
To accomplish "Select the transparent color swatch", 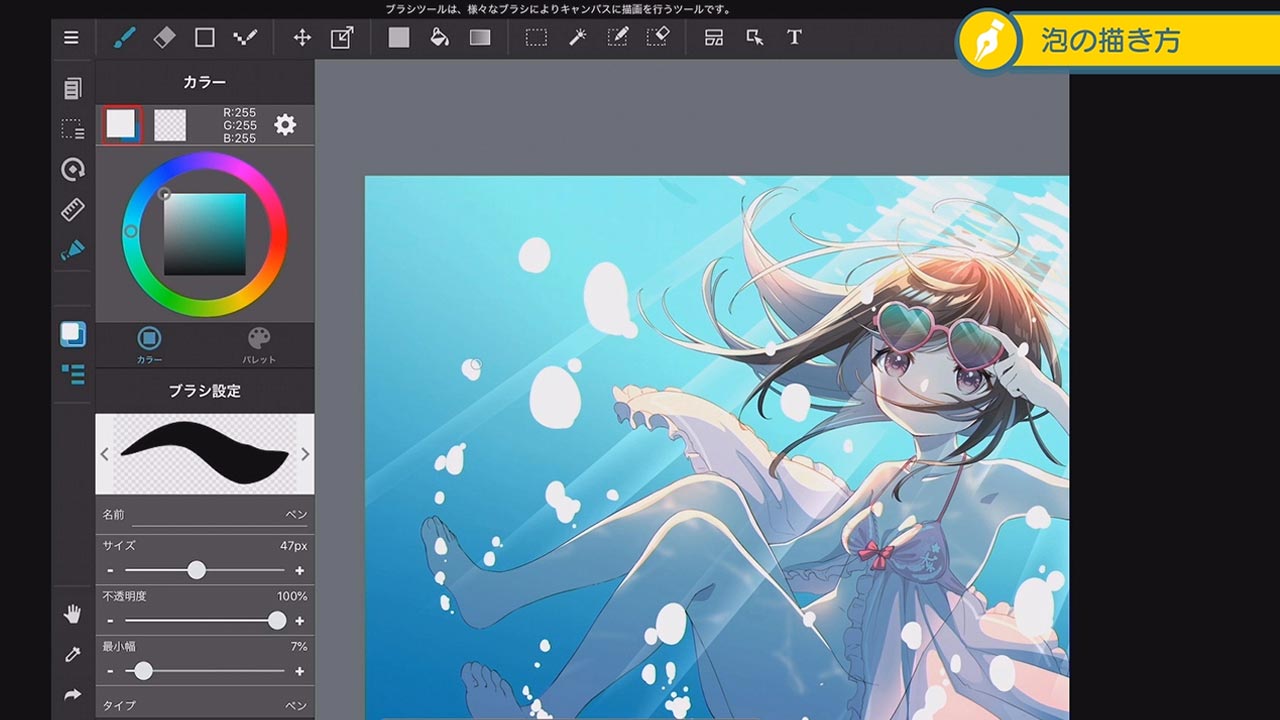I will click(170, 125).
